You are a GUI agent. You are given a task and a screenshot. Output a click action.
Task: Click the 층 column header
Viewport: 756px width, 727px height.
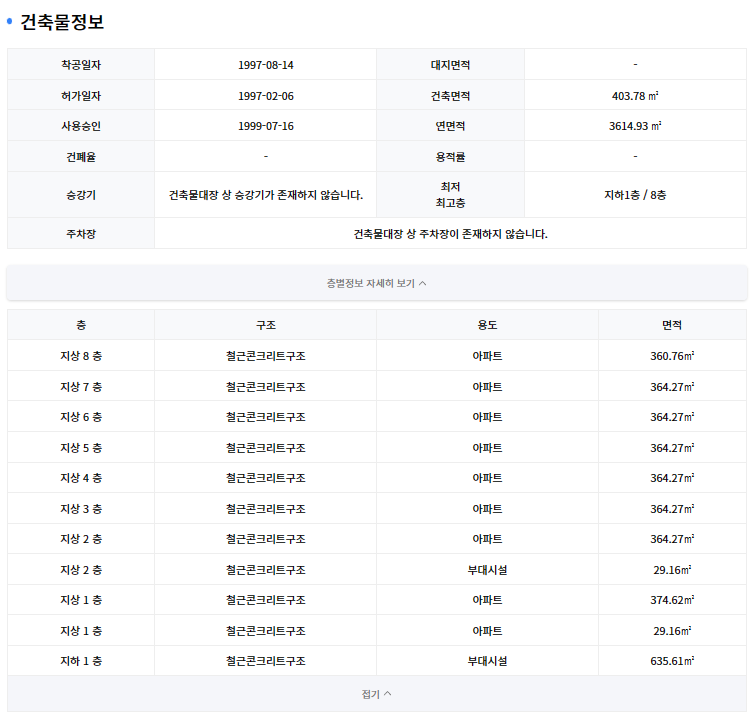tap(81, 324)
